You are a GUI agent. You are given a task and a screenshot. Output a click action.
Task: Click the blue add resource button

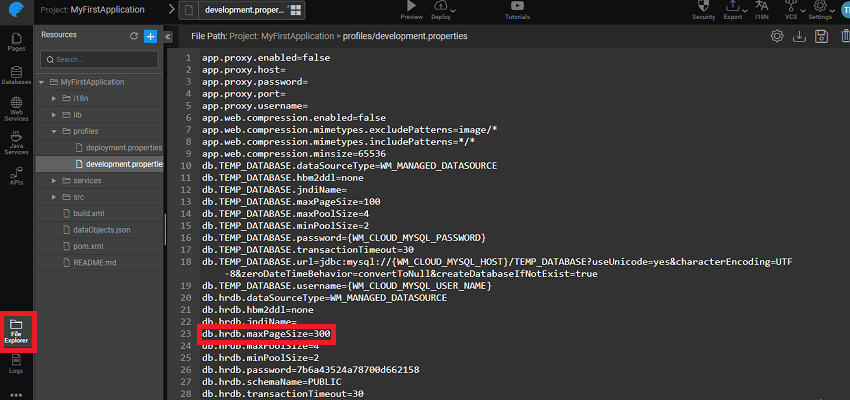point(150,36)
